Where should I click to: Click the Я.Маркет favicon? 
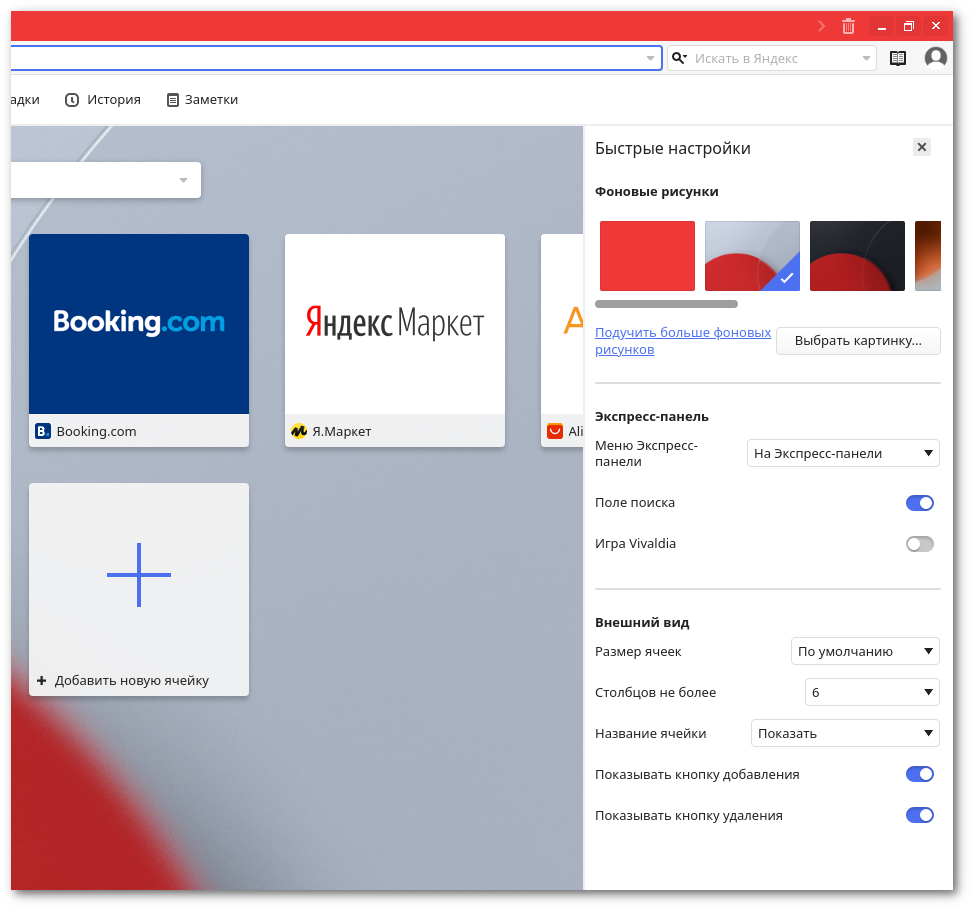pyautogui.click(x=299, y=431)
